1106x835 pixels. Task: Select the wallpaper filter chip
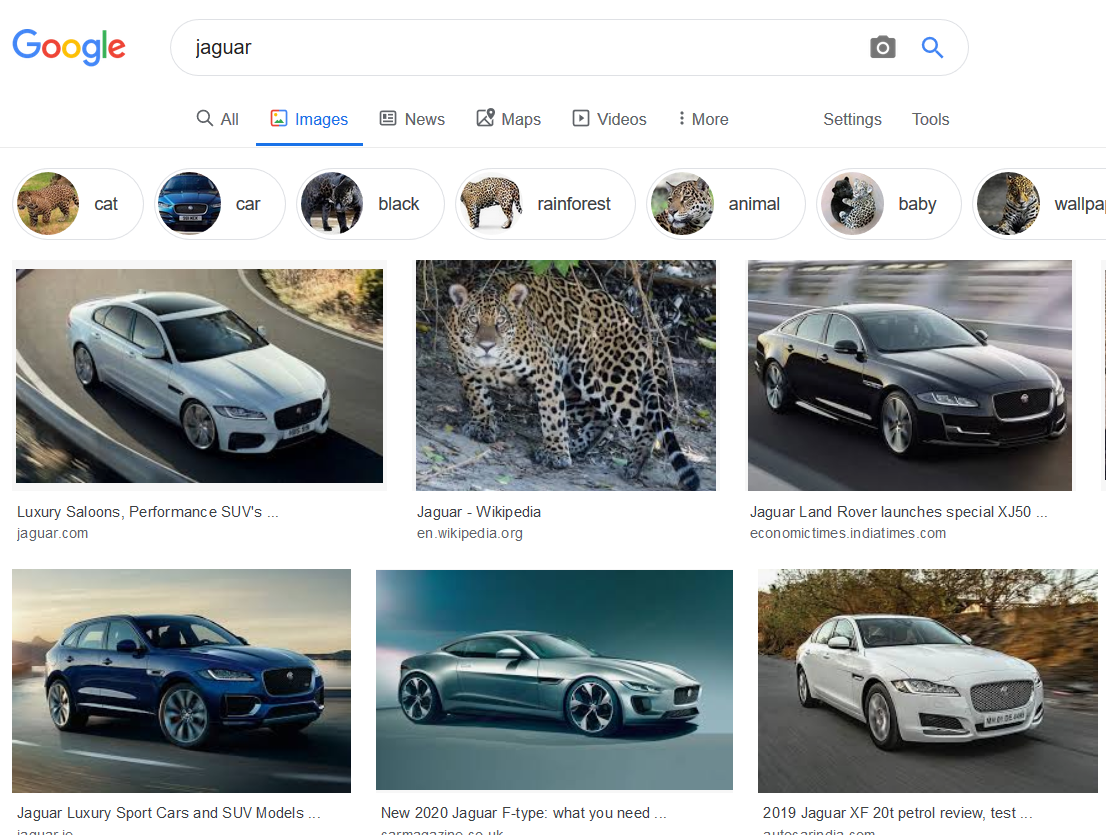[1040, 204]
